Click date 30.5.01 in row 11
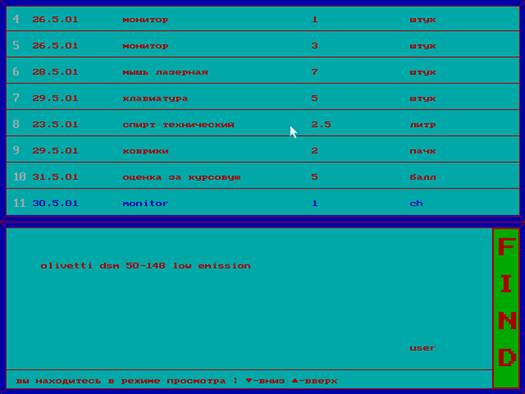Image resolution: width=525 pixels, height=394 pixels. pyautogui.click(x=55, y=203)
